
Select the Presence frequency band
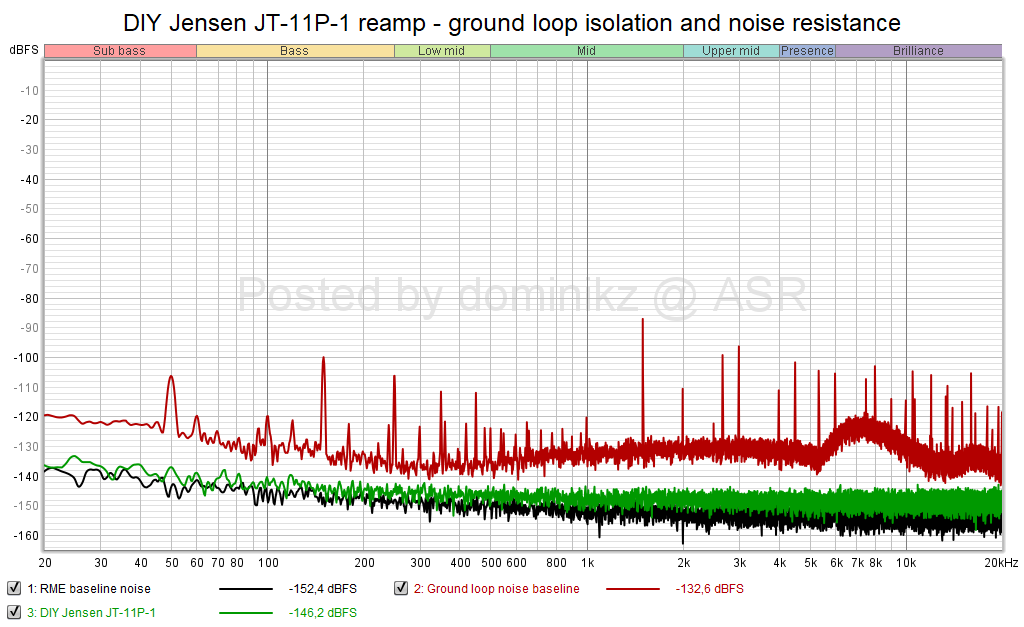click(807, 51)
